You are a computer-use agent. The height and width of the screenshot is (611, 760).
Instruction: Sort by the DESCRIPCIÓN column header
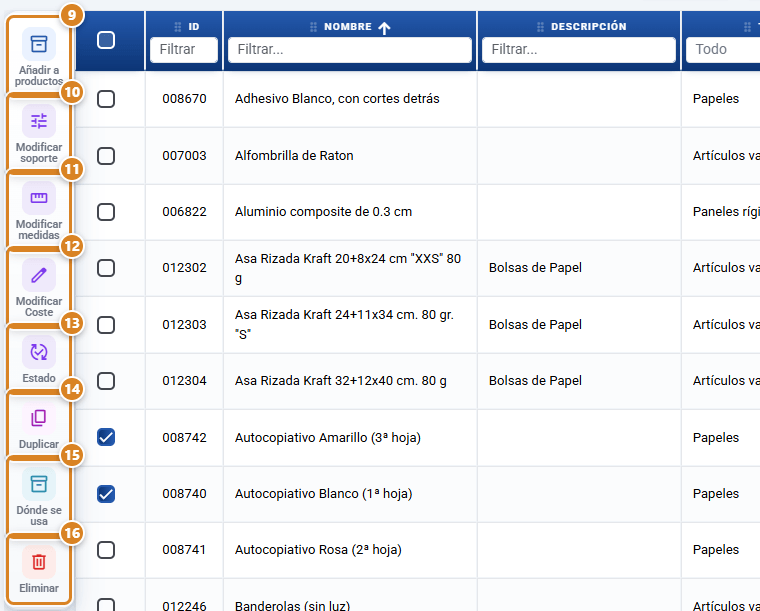click(x=588, y=27)
